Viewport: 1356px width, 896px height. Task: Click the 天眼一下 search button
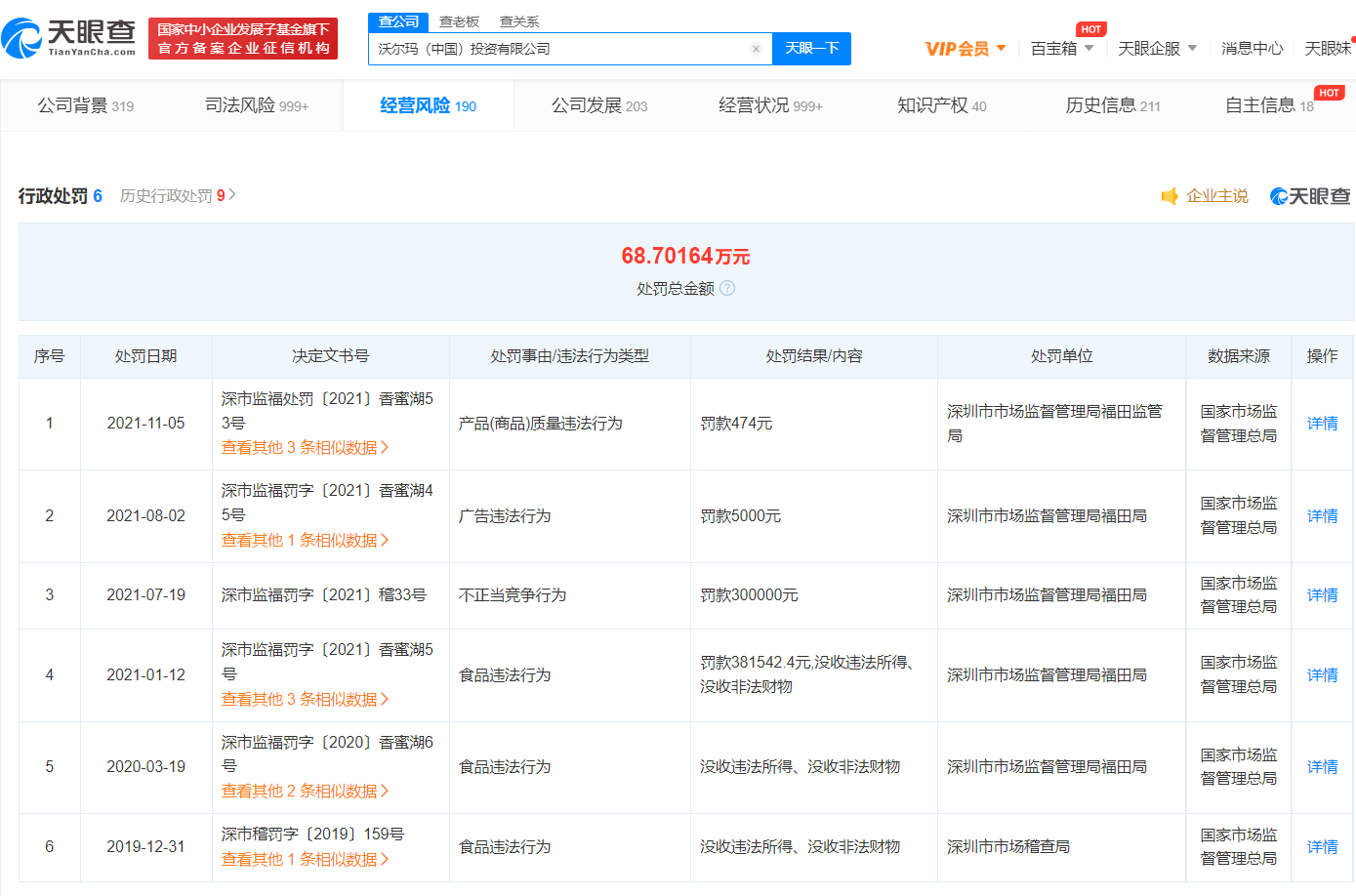coord(811,49)
